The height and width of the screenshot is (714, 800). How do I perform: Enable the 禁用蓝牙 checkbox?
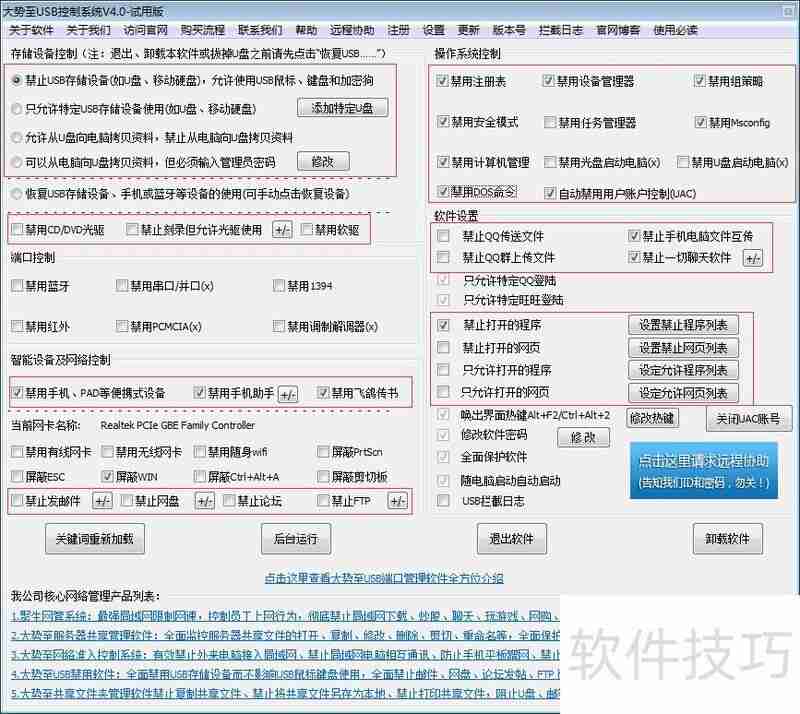click(x=16, y=285)
